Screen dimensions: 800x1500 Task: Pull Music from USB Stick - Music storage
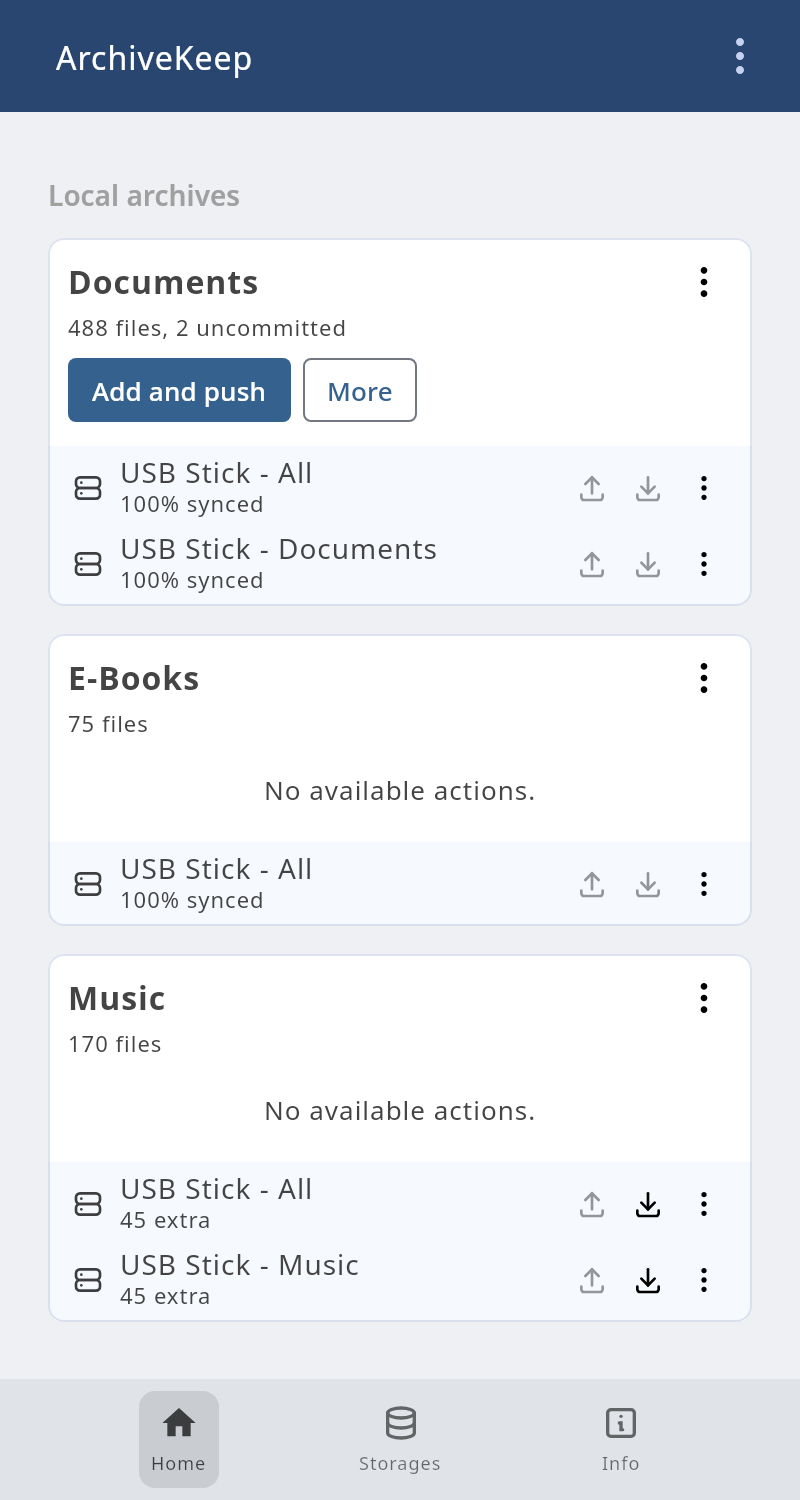(x=648, y=1280)
